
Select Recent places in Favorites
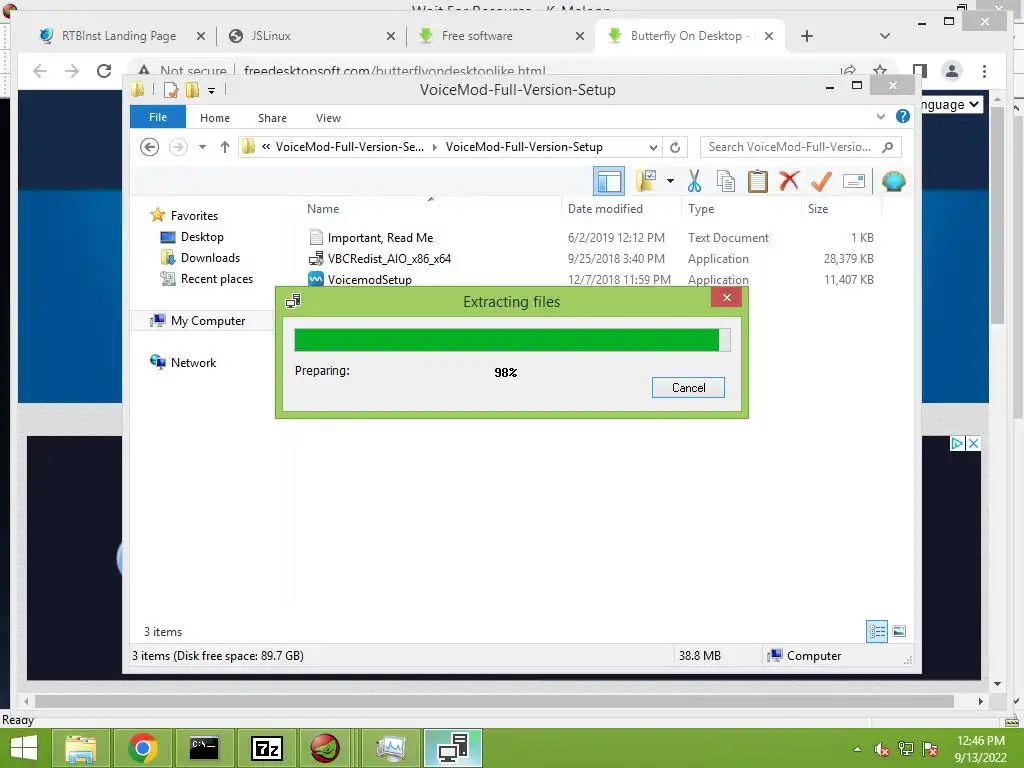[216, 279]
